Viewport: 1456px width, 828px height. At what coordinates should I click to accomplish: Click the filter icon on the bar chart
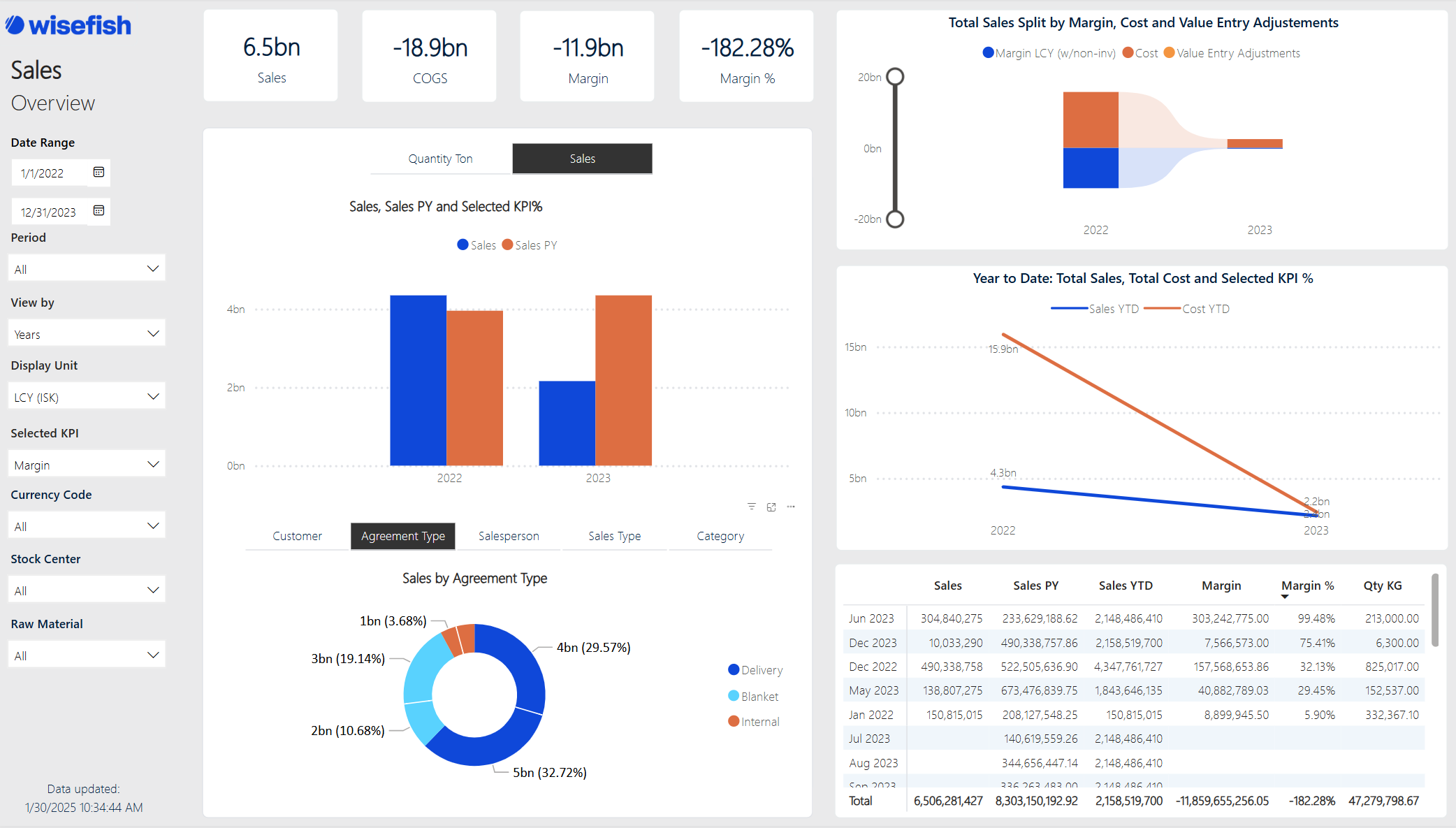tap(751, 507)
